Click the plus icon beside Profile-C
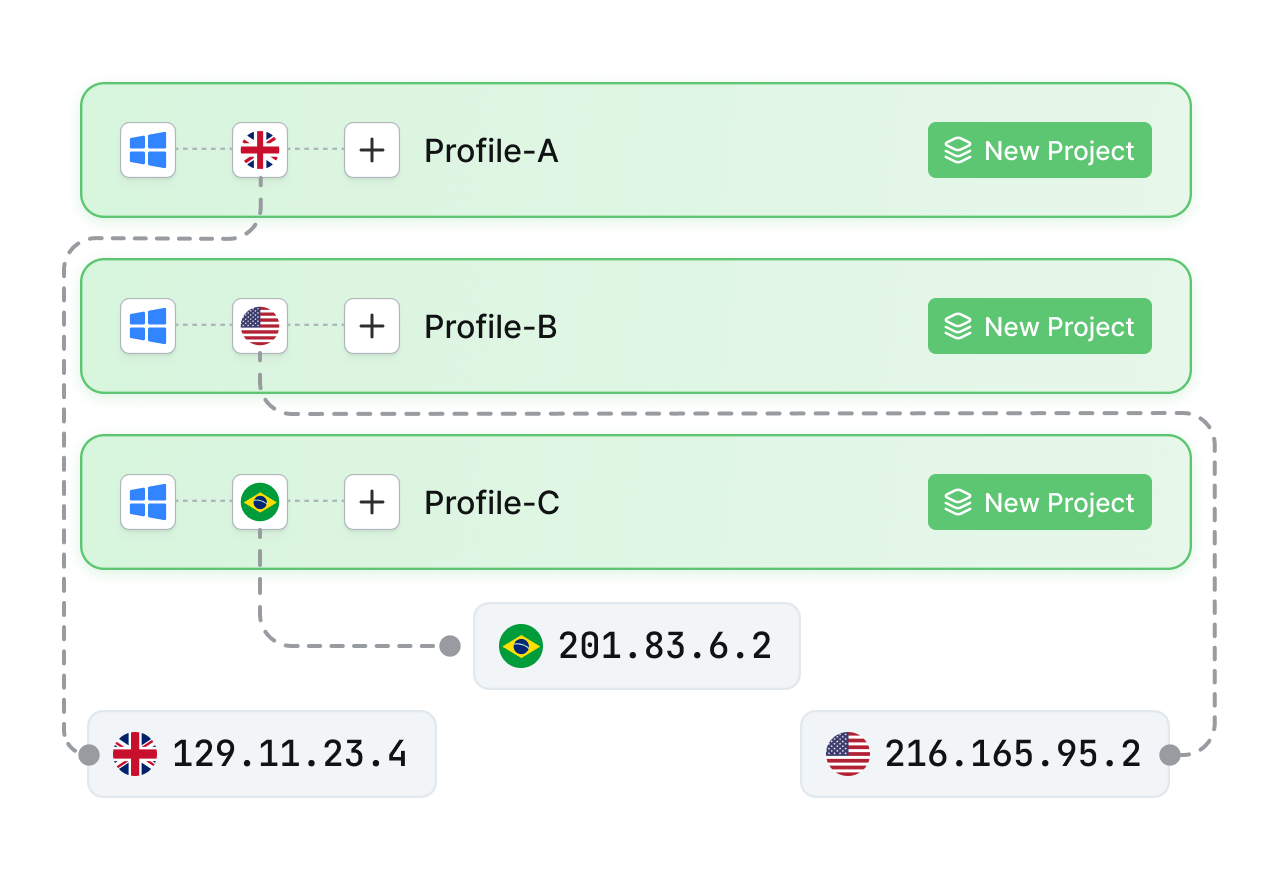Viewport: 1280px width, 880px height. click(372, 502)
